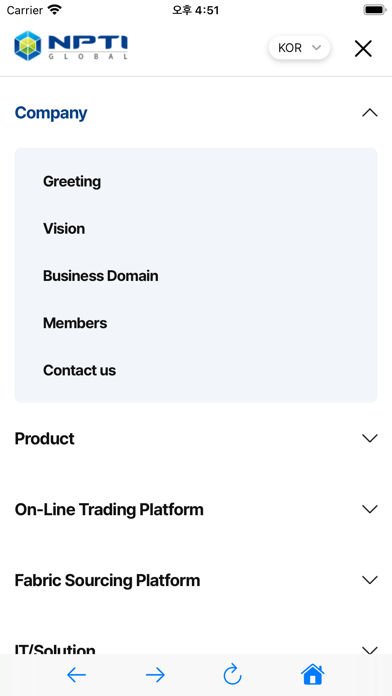Image resolution: width=392 pixels, height=696 pixels.
Task: Expand On-Line Trading Platform chevron
Action: (369, 509)
